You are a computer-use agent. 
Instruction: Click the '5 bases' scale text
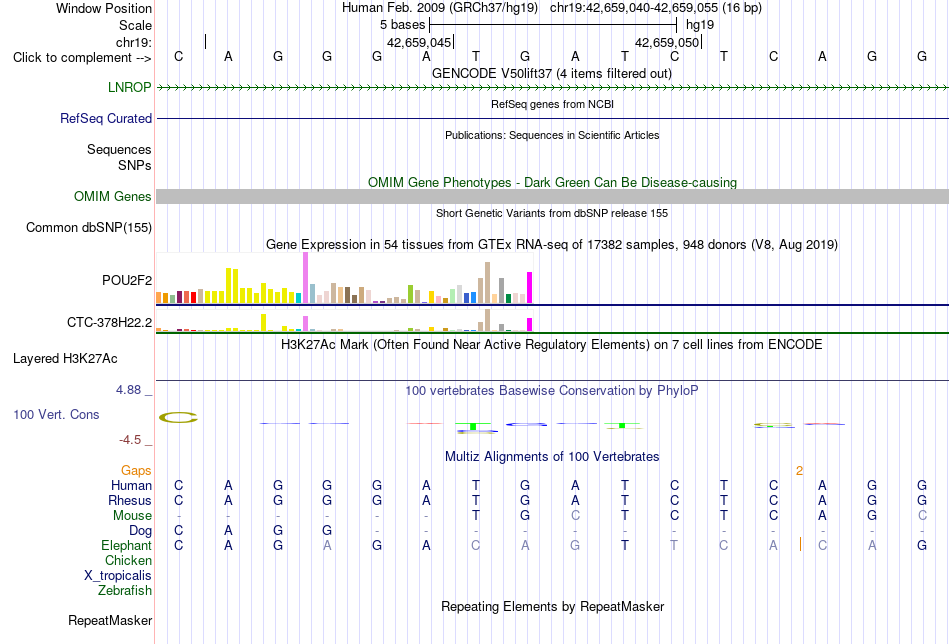point(402,25)
